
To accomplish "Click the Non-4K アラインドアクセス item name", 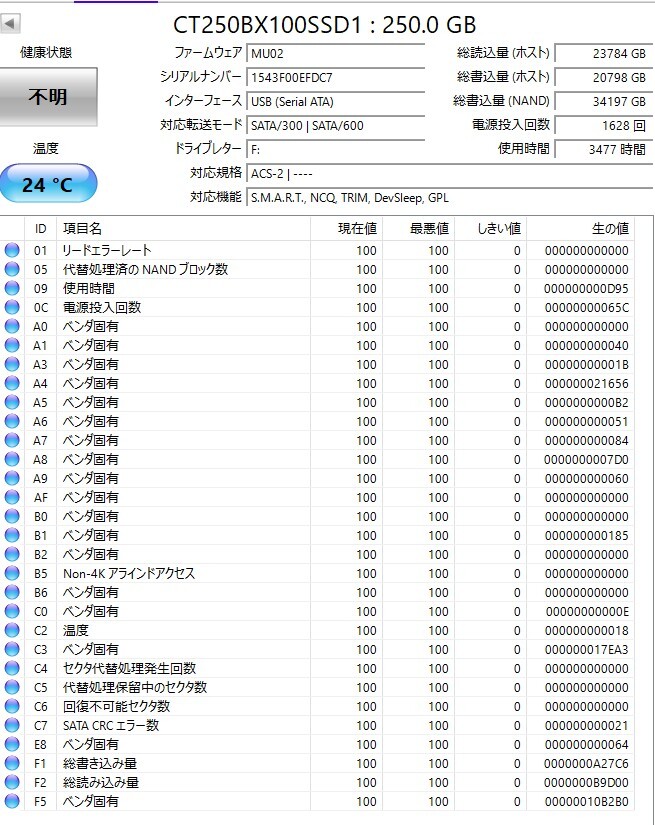I will pyautogui.click(x=129, y=574).
